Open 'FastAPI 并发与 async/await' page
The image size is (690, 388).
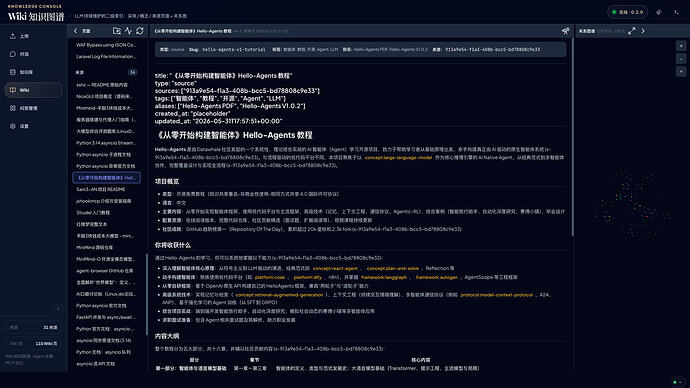click(106, 317)
